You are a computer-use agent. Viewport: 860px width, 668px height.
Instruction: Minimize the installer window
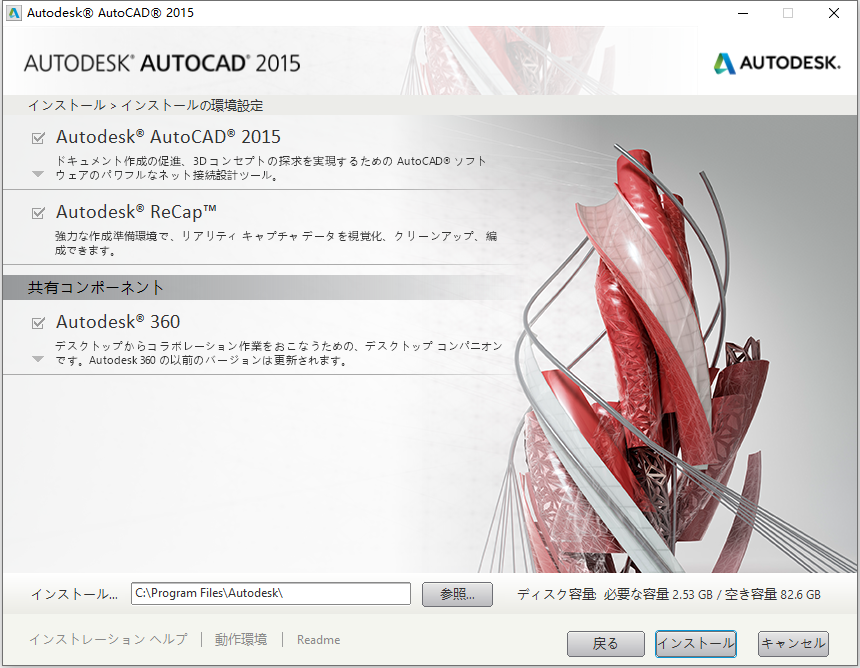743,13
